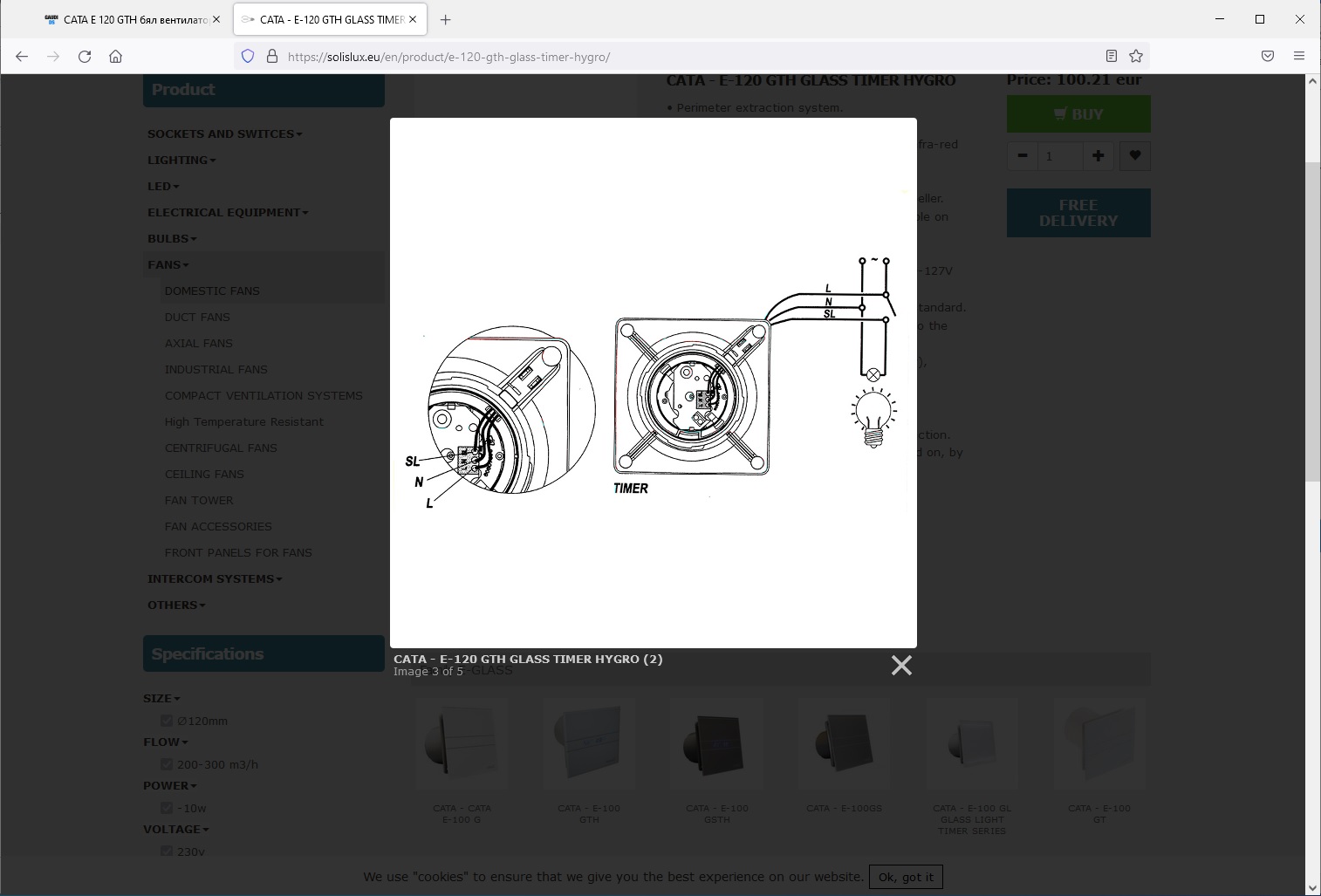Viewport: 1321px width, 896px height.
Task: Click the heart wishlist icon
Action: [x=1134, y=156]
